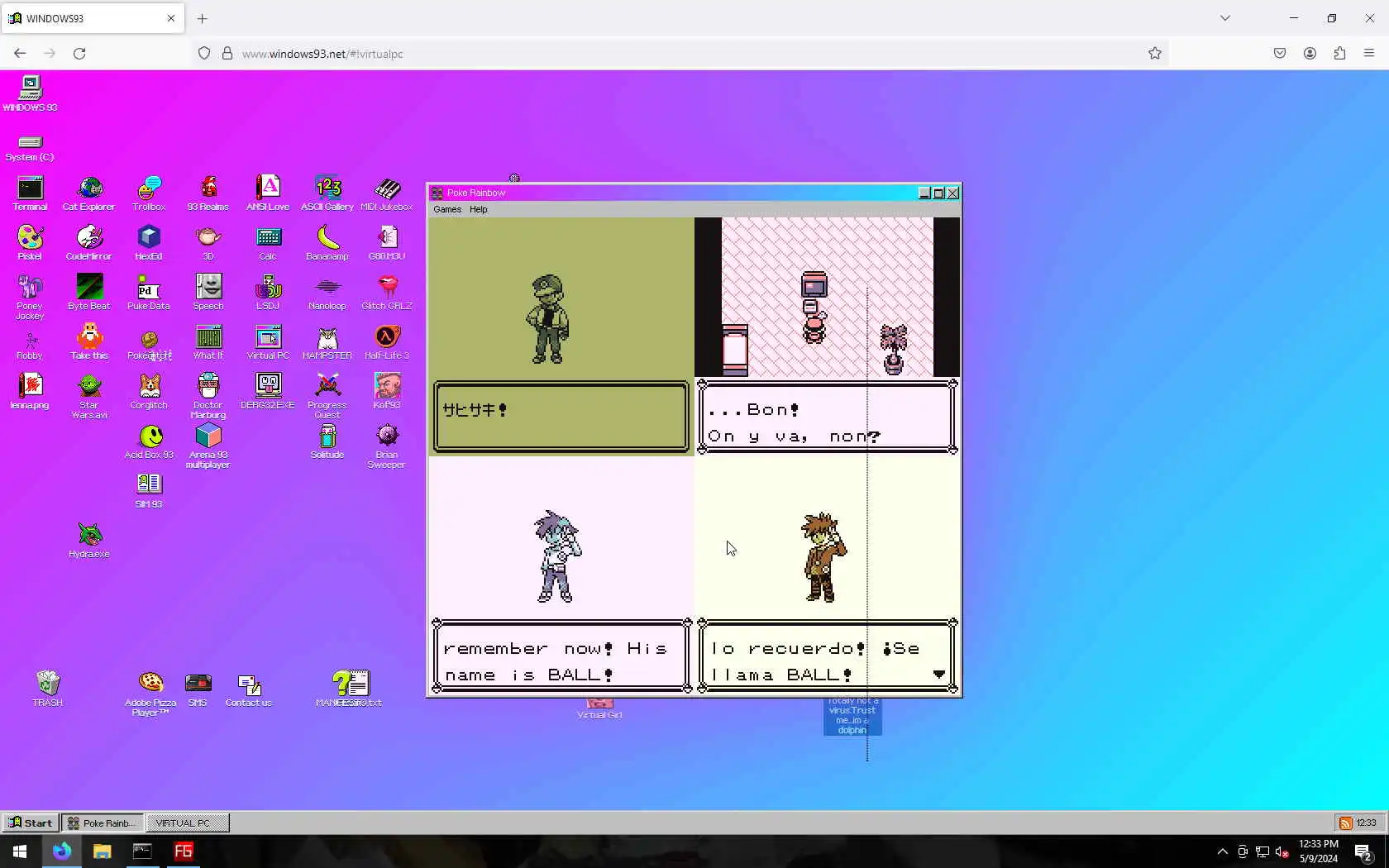The height and width of the screenshot is (868, 1389).
Task: Launch the Solitude desktop icon
Action: coord(327,442)
